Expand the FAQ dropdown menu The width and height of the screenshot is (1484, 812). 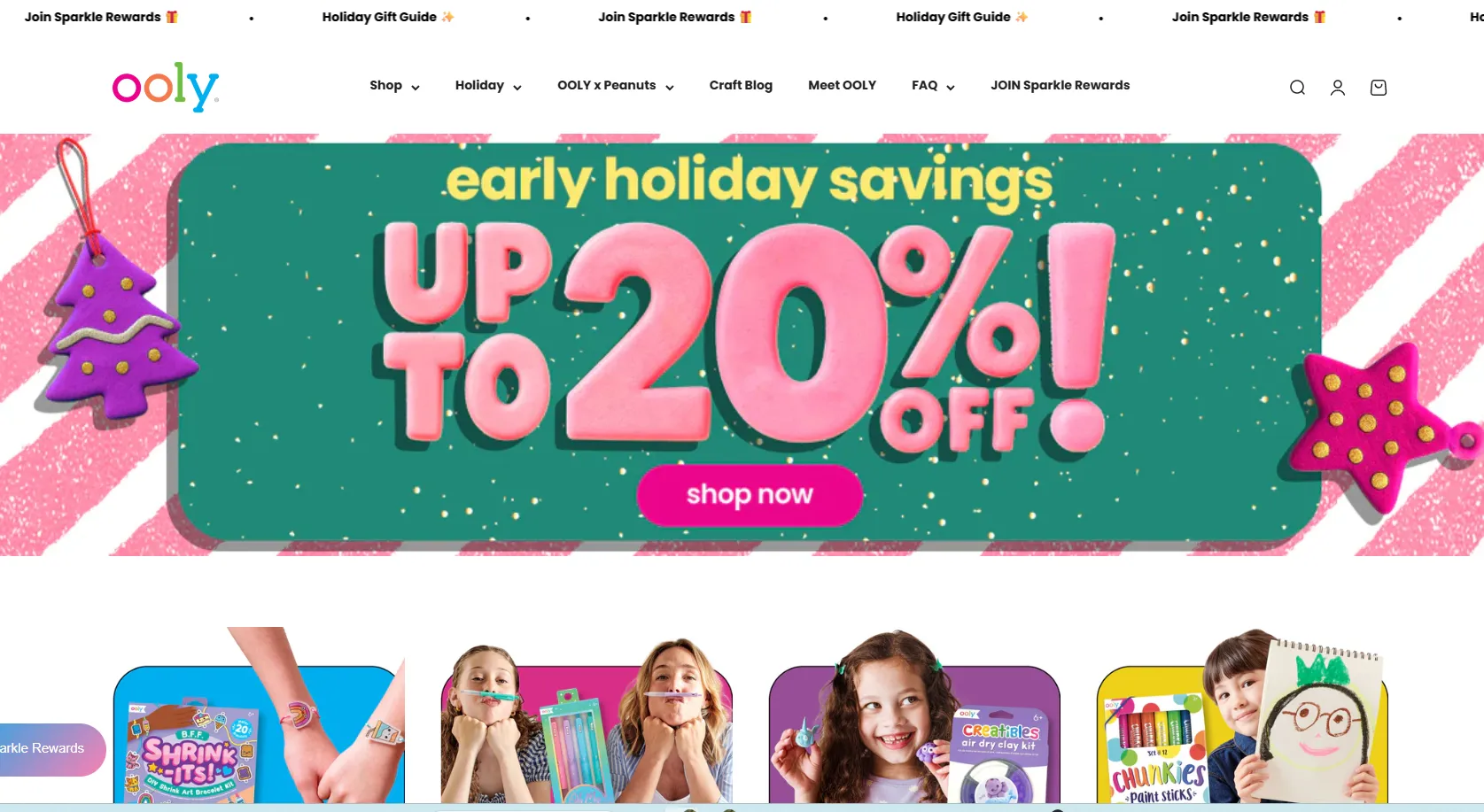tap(933, 86)
